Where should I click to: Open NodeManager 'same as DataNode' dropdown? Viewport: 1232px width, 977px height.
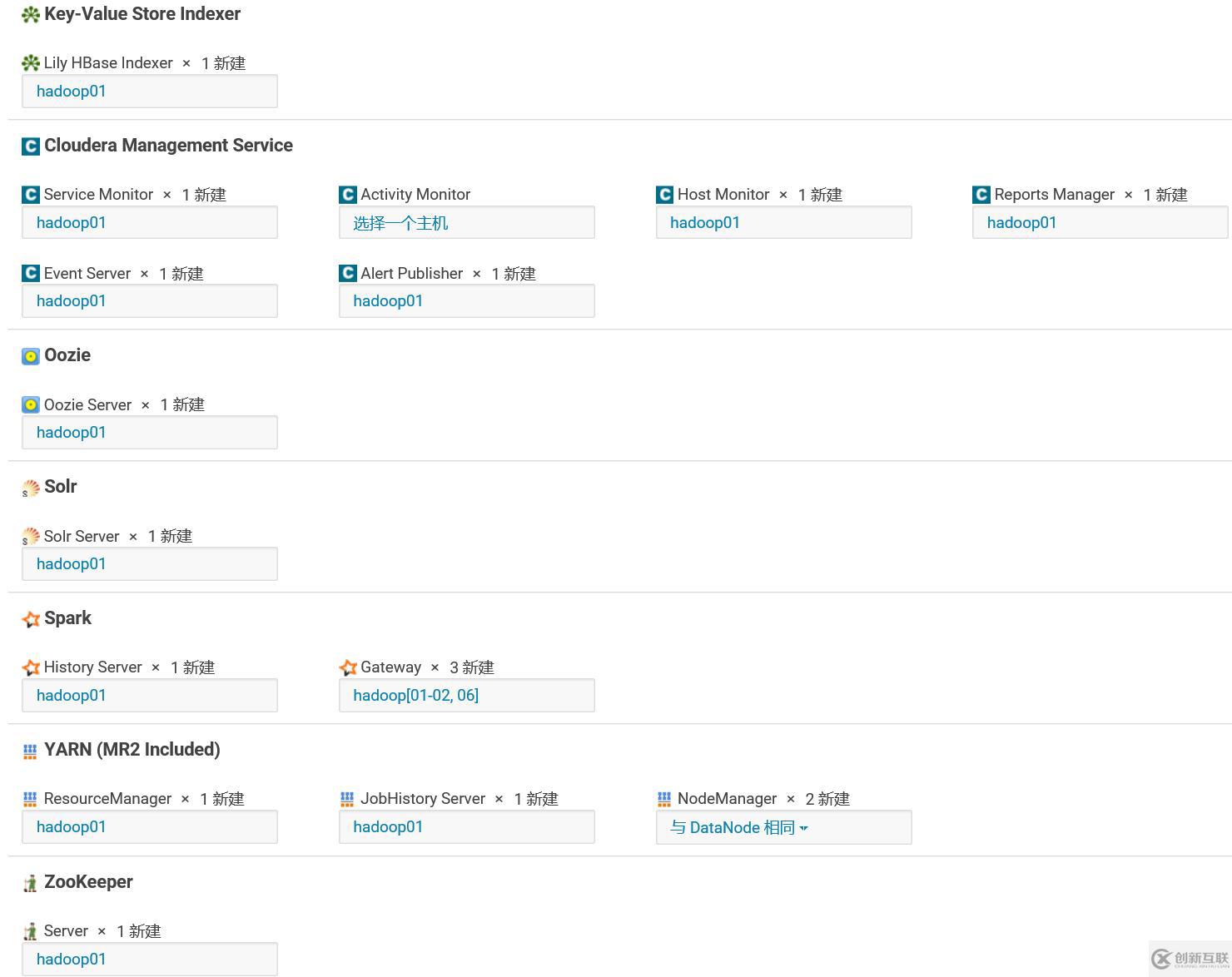click(x=739, y=827)
